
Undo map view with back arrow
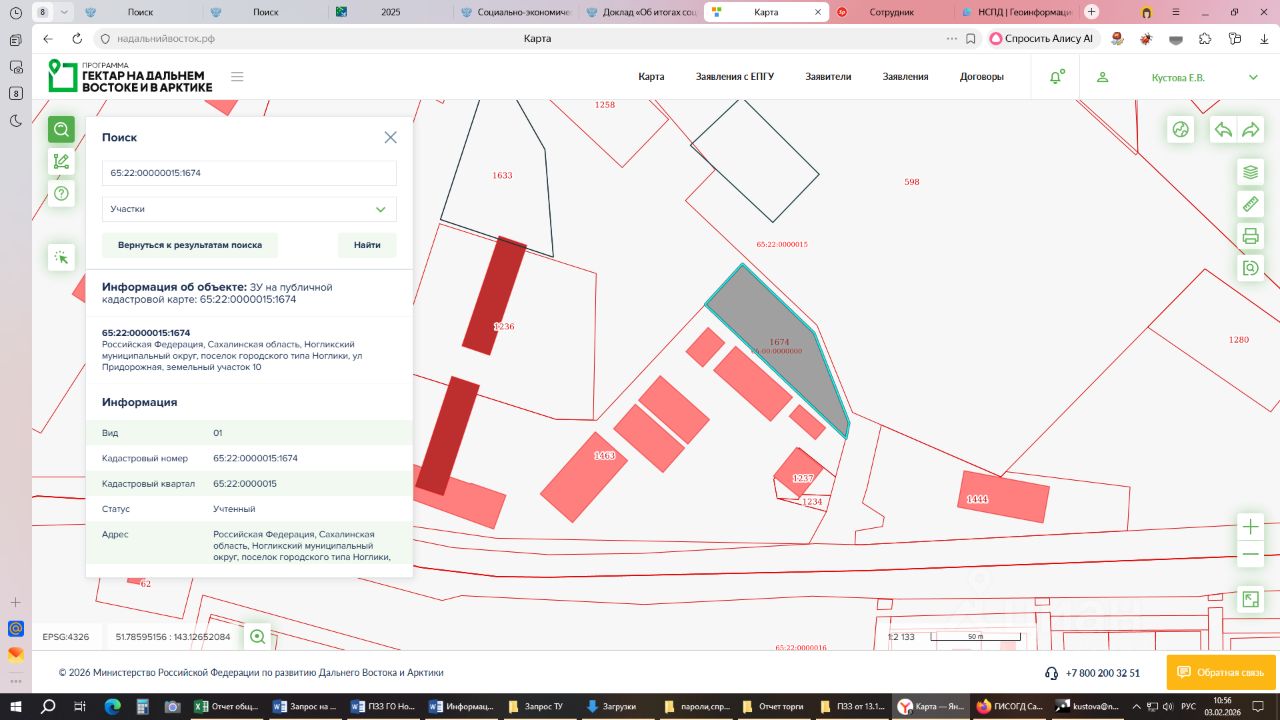tap(1222, 130)
